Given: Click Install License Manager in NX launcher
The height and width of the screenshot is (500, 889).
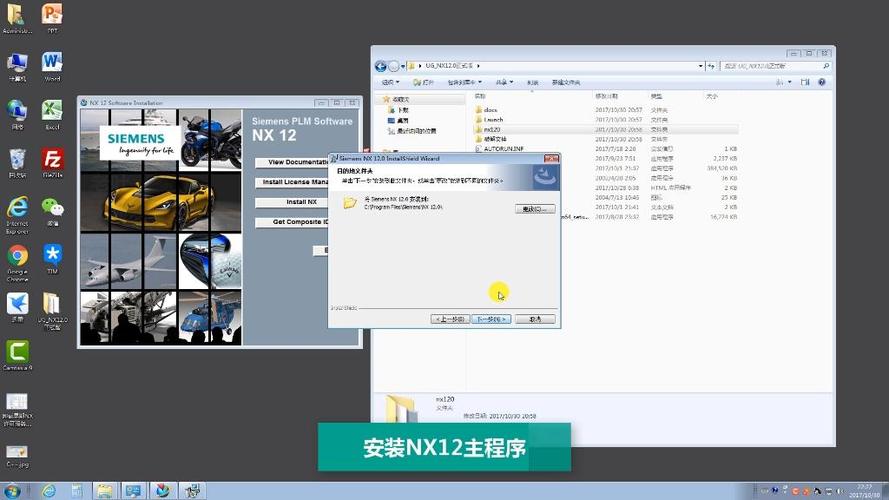Looking at the screenshot, I should (x=291, y=182).
